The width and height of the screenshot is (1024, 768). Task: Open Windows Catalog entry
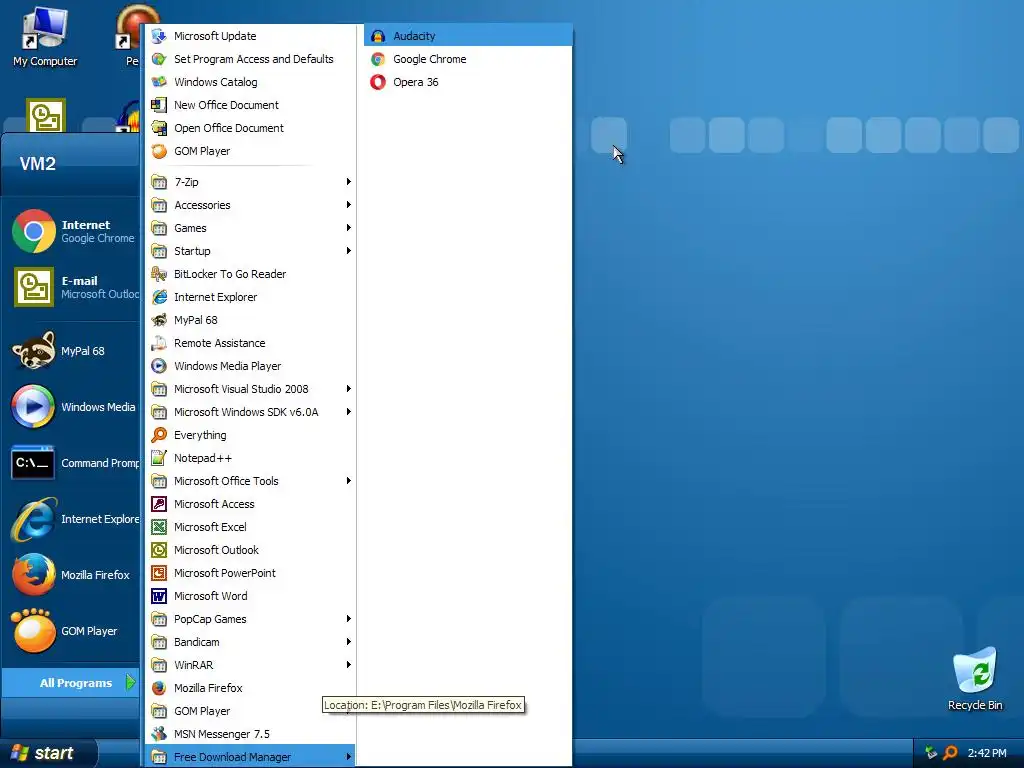(x=251, y=82)
